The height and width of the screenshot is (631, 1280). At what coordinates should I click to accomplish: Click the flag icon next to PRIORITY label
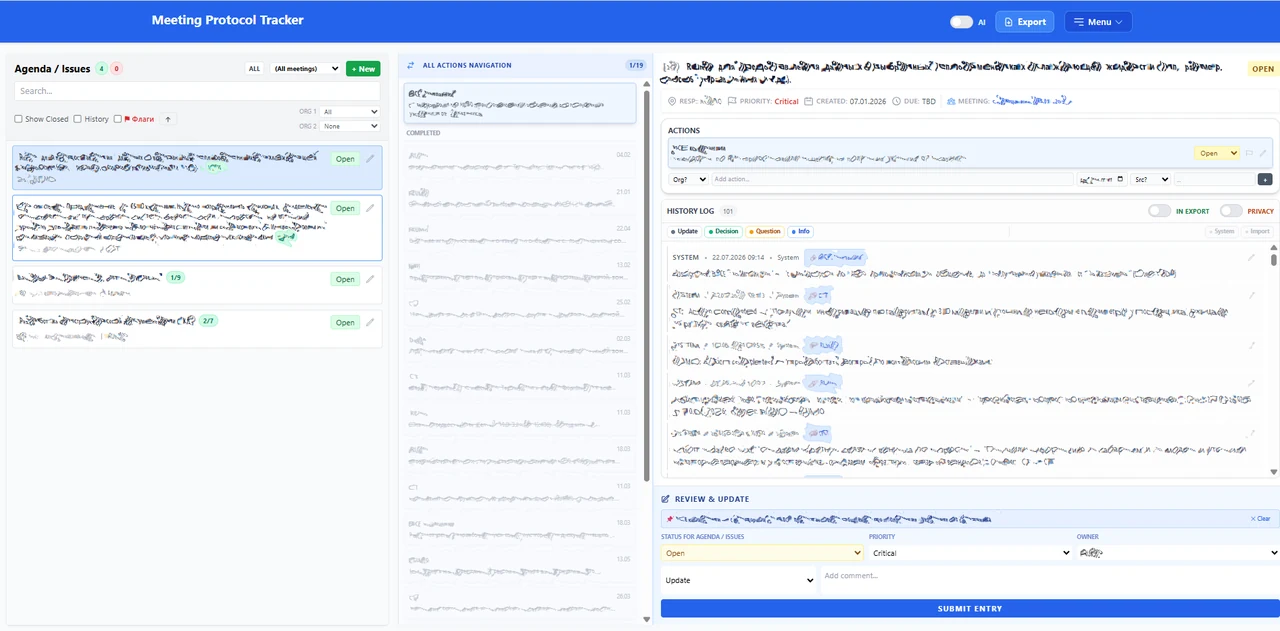point(732,101)
